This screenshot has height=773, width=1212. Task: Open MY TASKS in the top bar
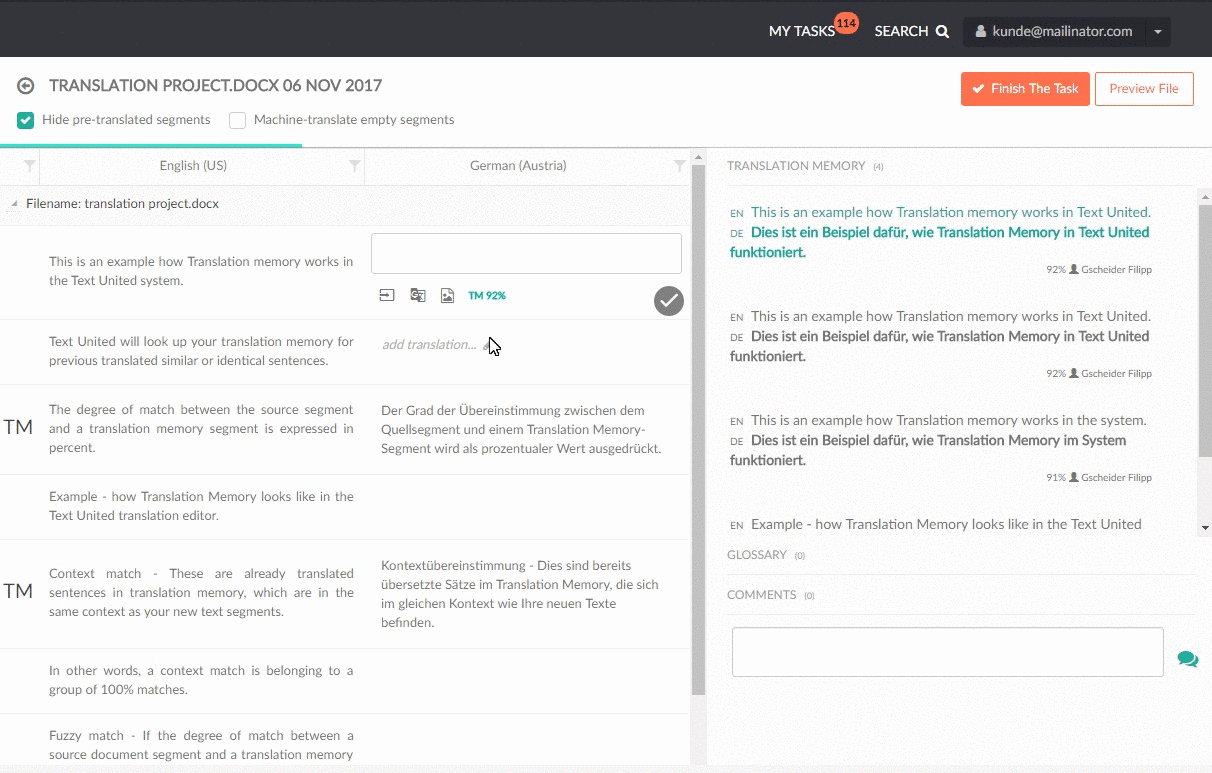(x=802, y=32)
